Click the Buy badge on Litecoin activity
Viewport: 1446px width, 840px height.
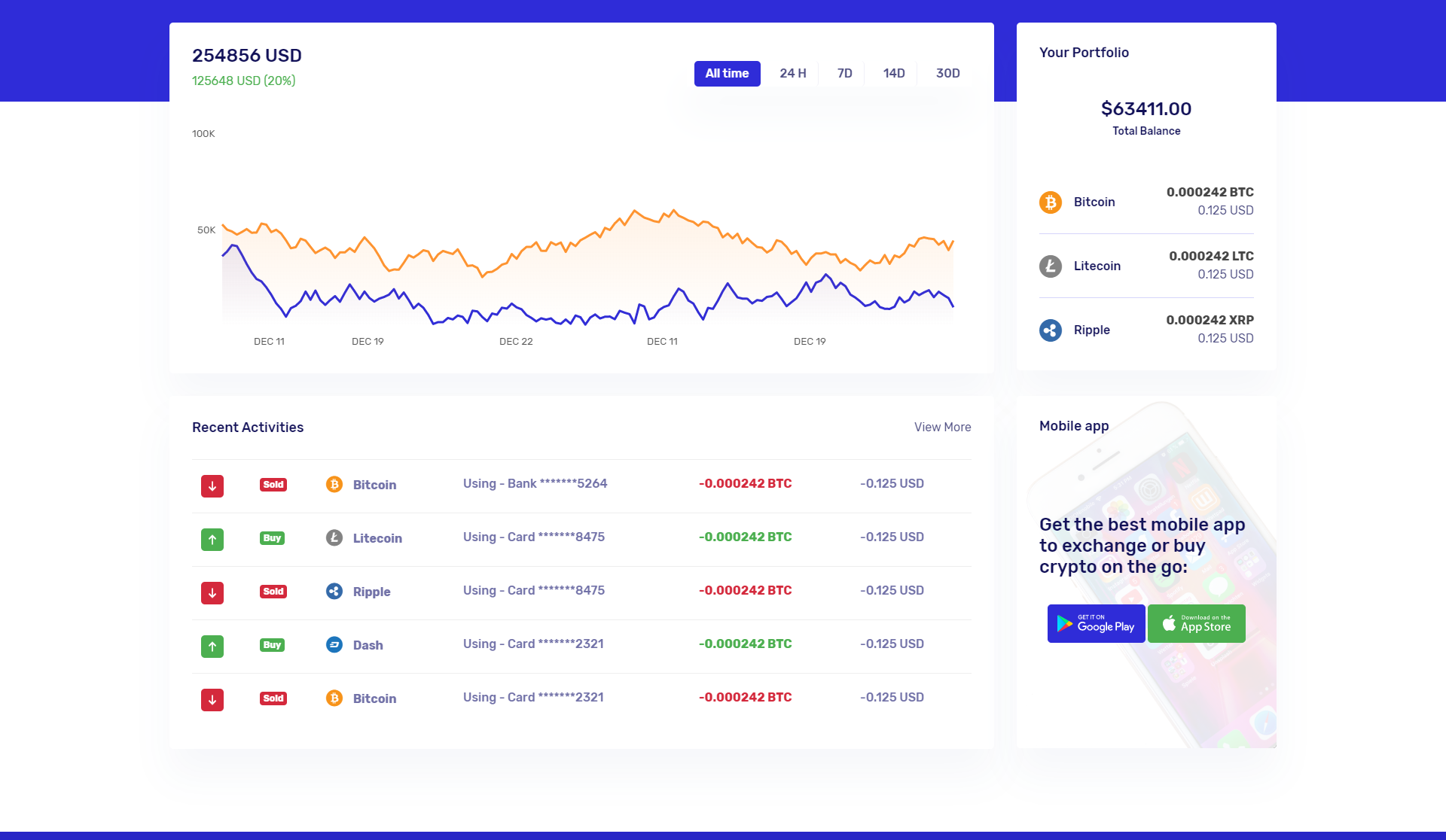272,538
